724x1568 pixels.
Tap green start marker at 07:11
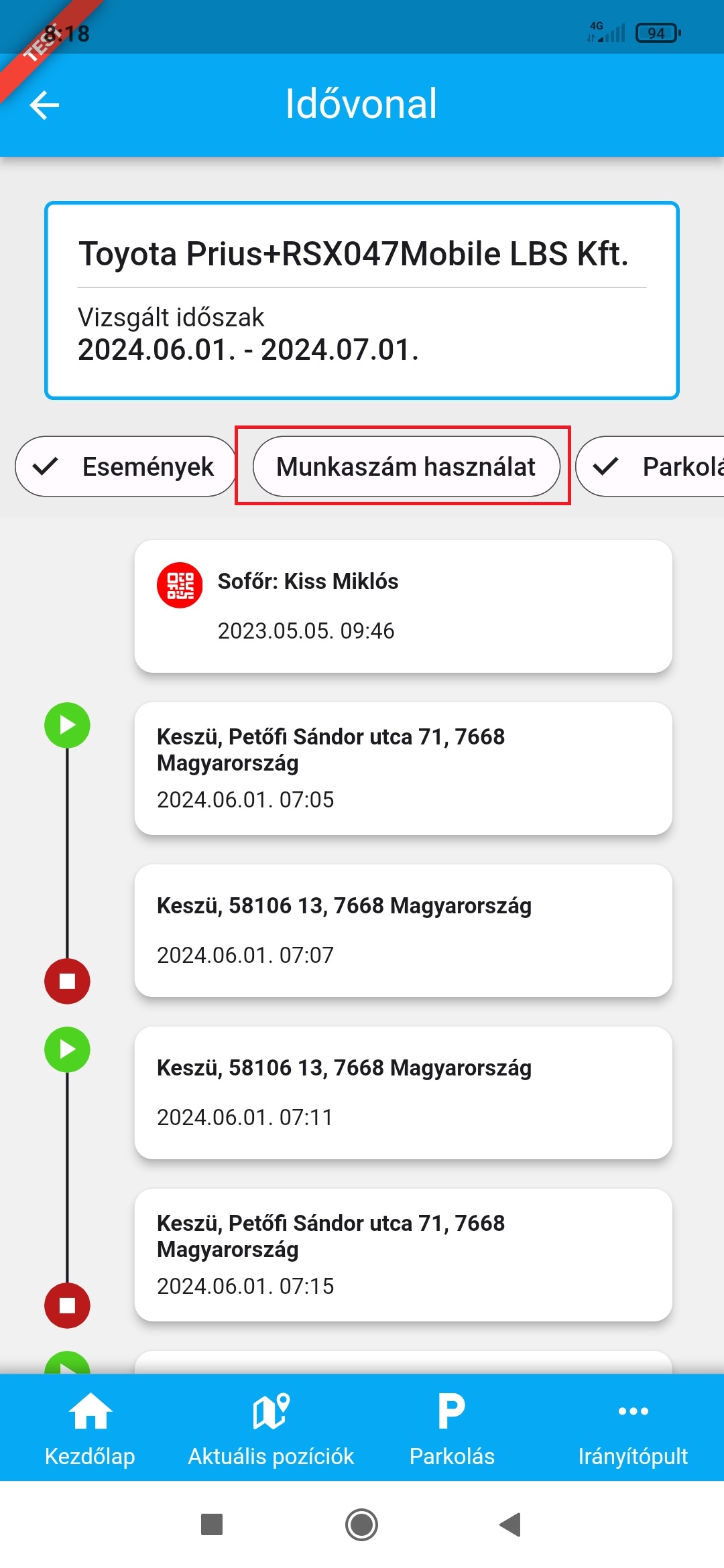(67, 1049)
